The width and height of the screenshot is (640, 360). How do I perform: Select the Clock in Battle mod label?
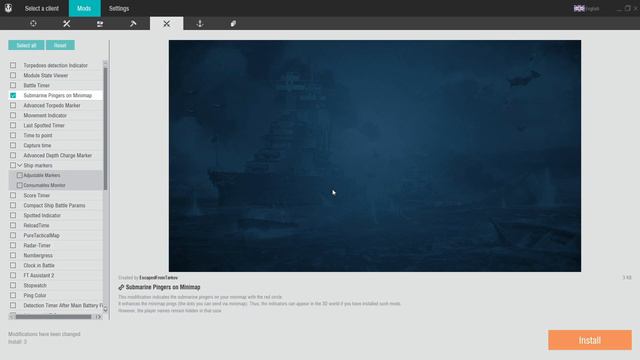[x=39, y=265]
